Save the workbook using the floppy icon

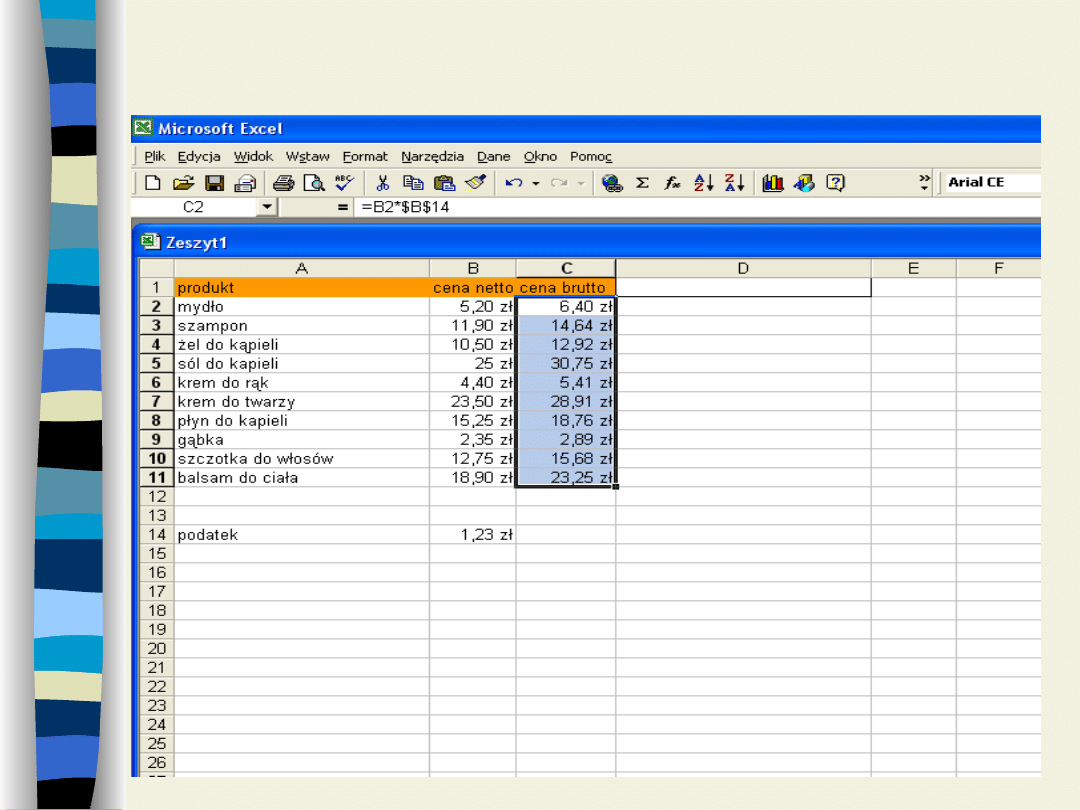[214, 183]
